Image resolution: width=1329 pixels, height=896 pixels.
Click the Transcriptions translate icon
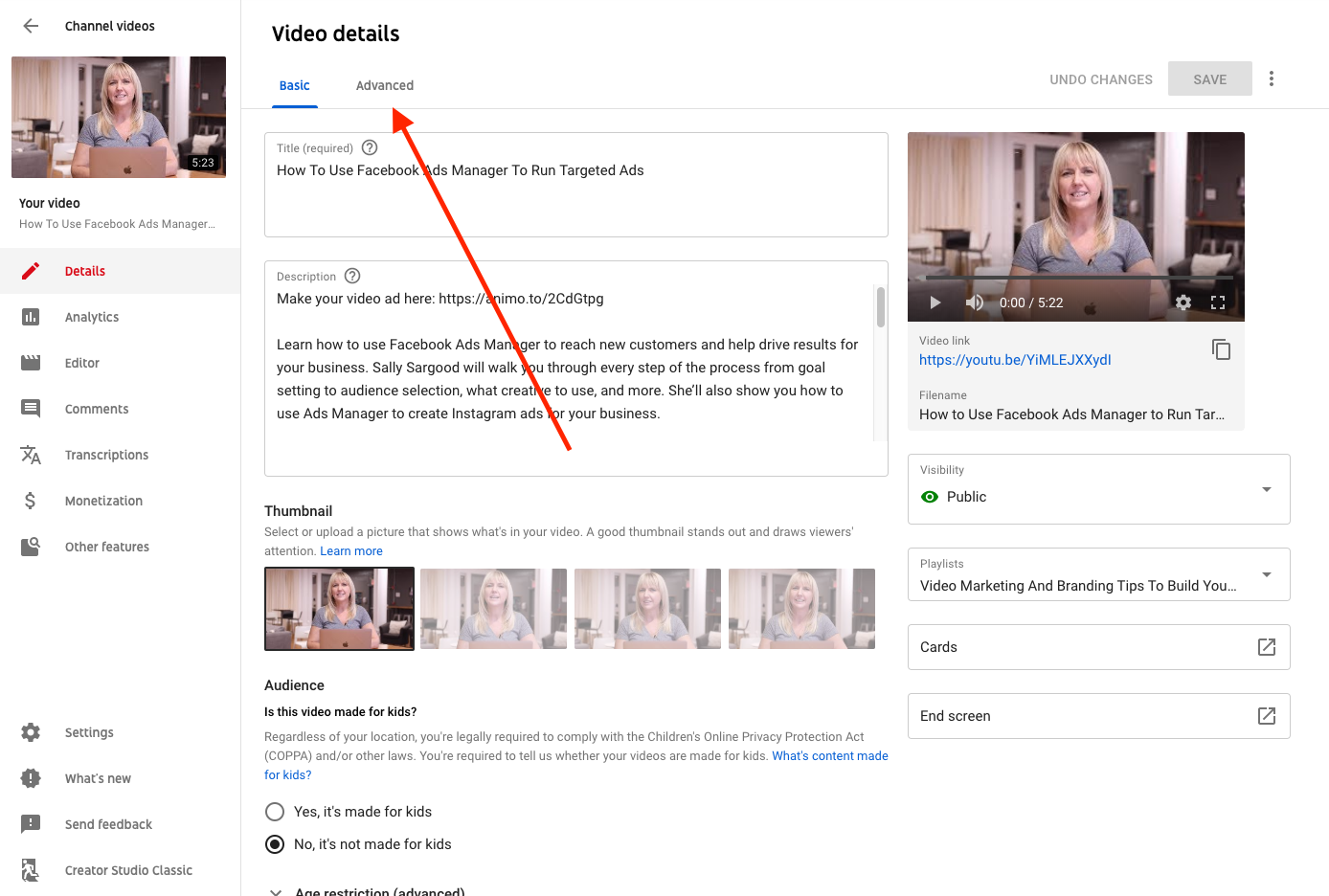coord(31,455)
